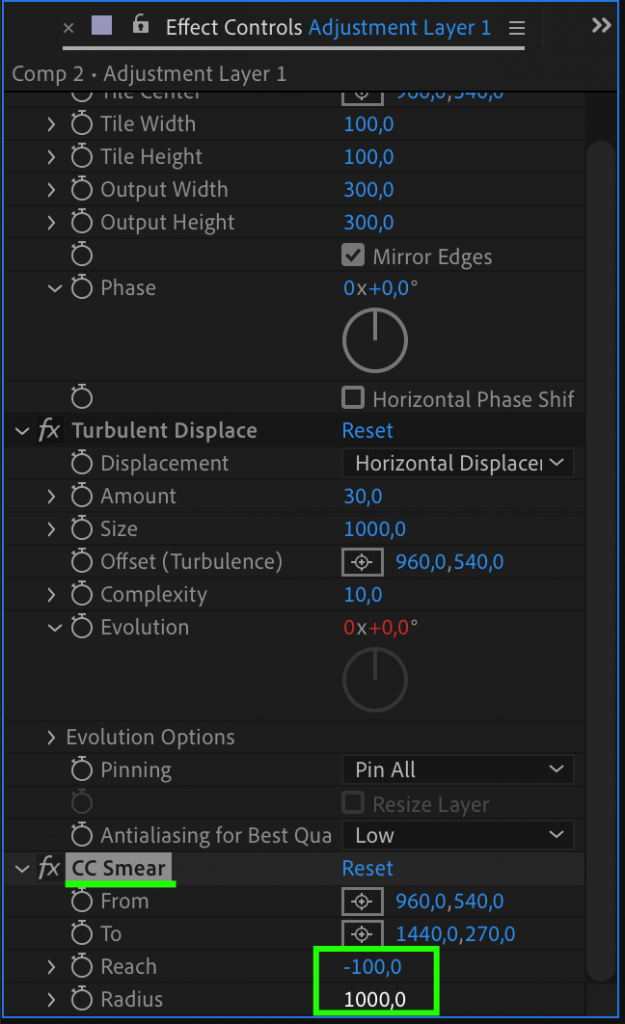Open the Displacement dropdown
The width and height of the screenshot is (625, 1024).
pos(457,463)
